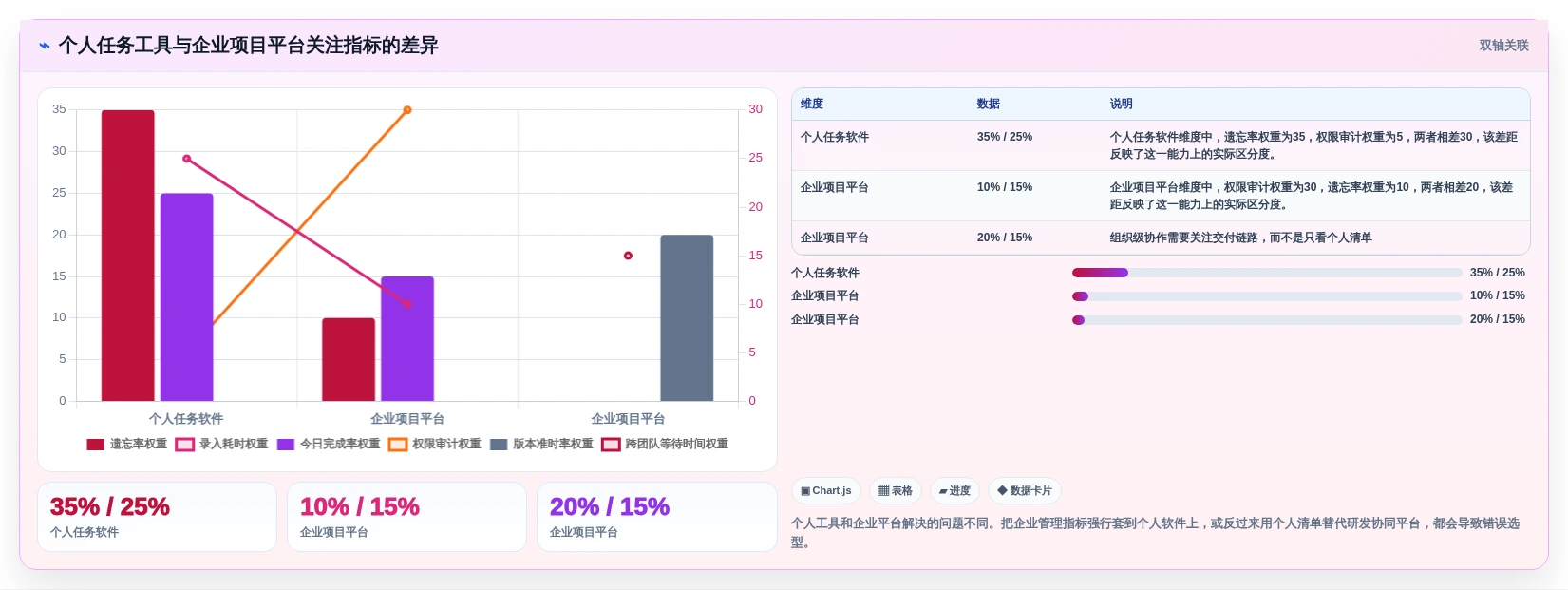Screen dimensions: 1568x590
Task: Click the 个人任务软件 x-axis label under the chart
Action: coord(186,419)
